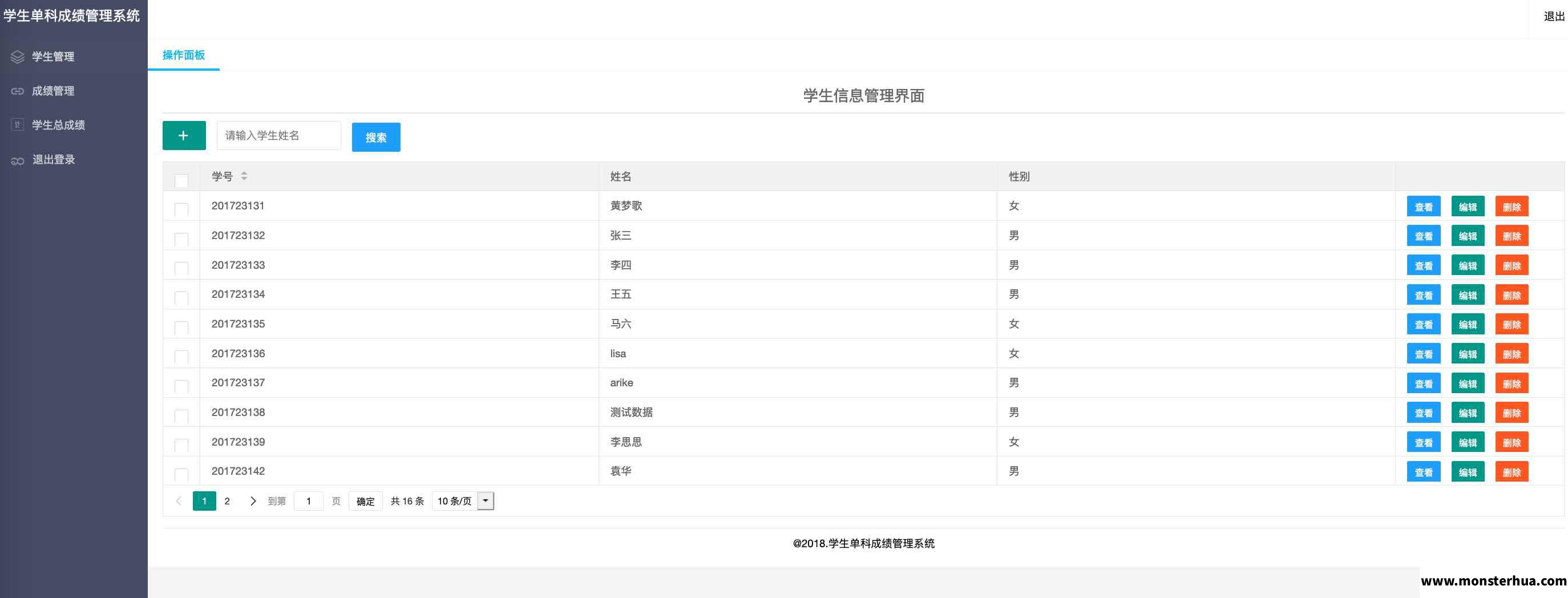Screen dimensions: 1568x598
Task: Click 编辑 for student 马六
Action: (1468, 325)
